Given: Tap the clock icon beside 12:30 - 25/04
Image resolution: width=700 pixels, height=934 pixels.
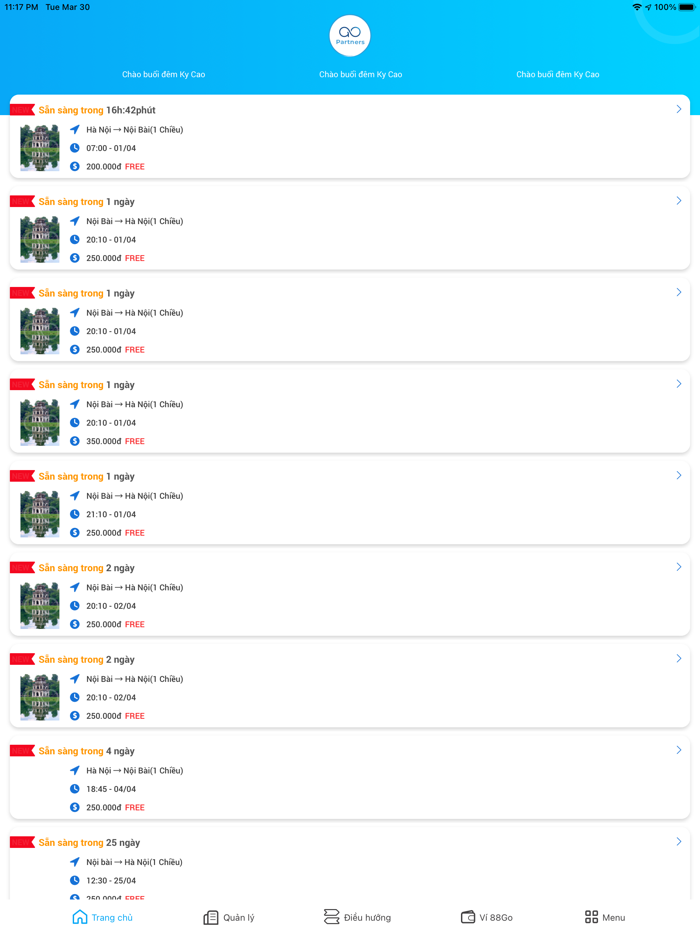Looking at the screenshot, I should pyautogui.click(x=74, y=880).
